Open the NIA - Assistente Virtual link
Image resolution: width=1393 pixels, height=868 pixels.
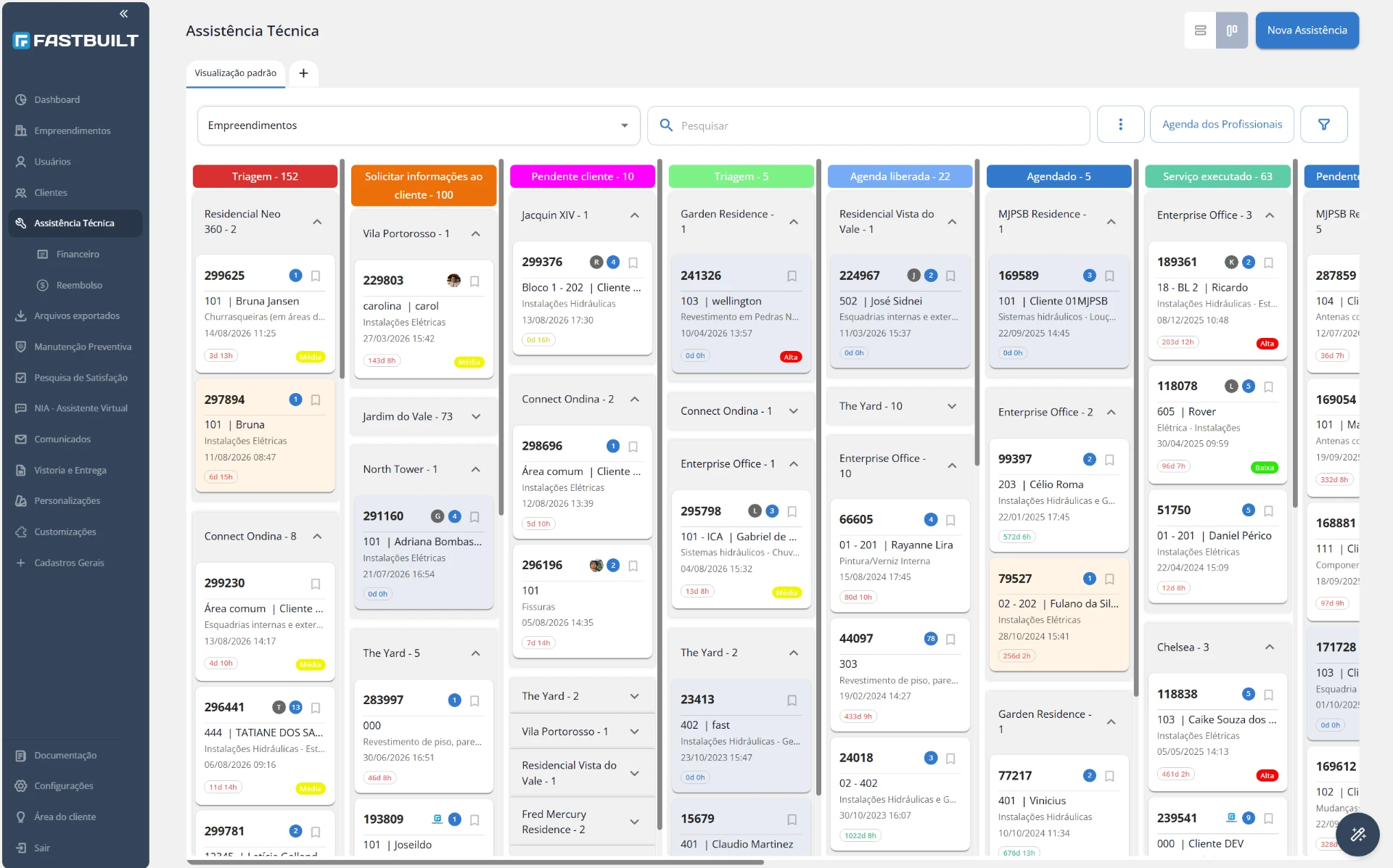point(75,408)
